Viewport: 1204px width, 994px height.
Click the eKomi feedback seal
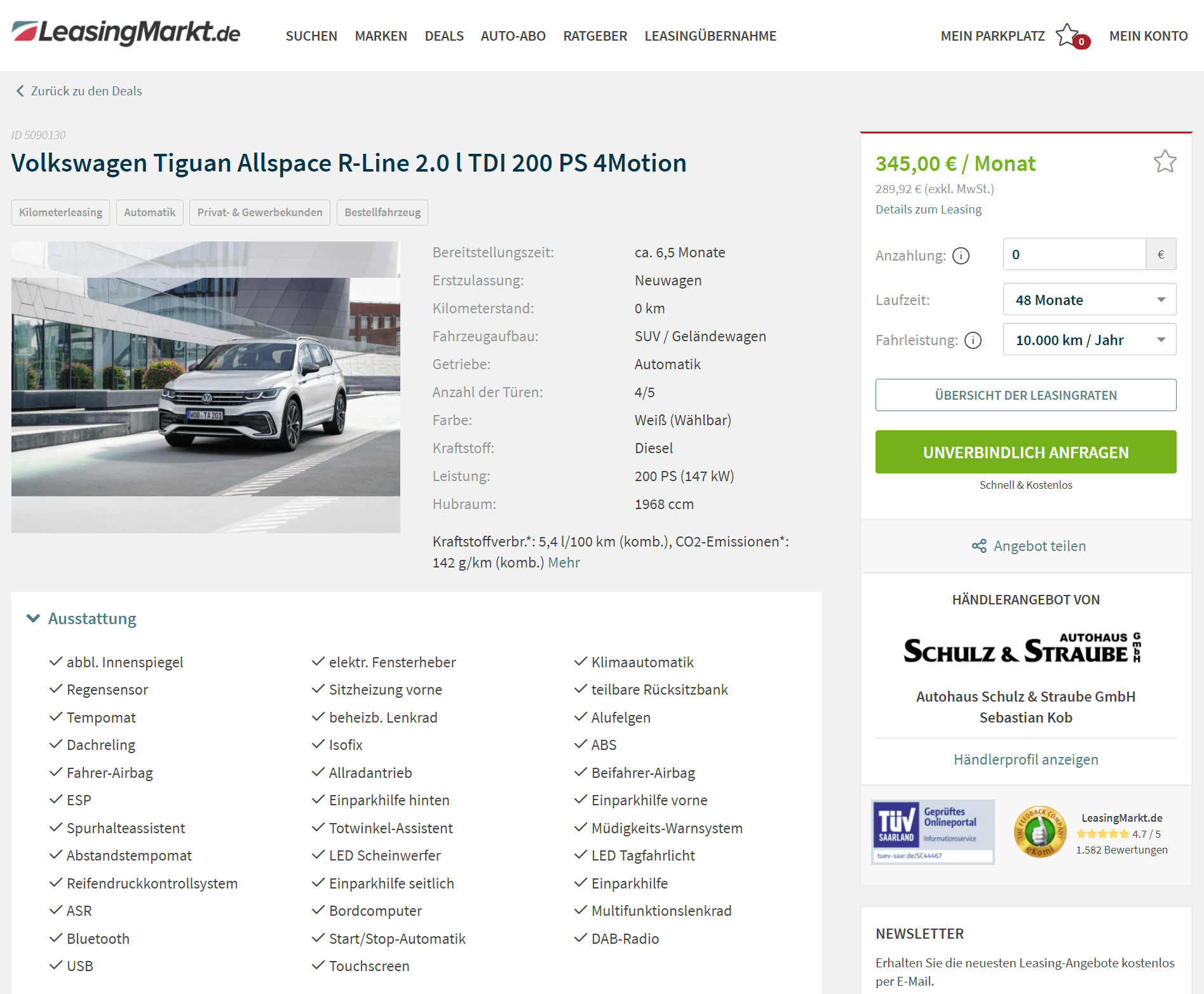(1039, 832)
